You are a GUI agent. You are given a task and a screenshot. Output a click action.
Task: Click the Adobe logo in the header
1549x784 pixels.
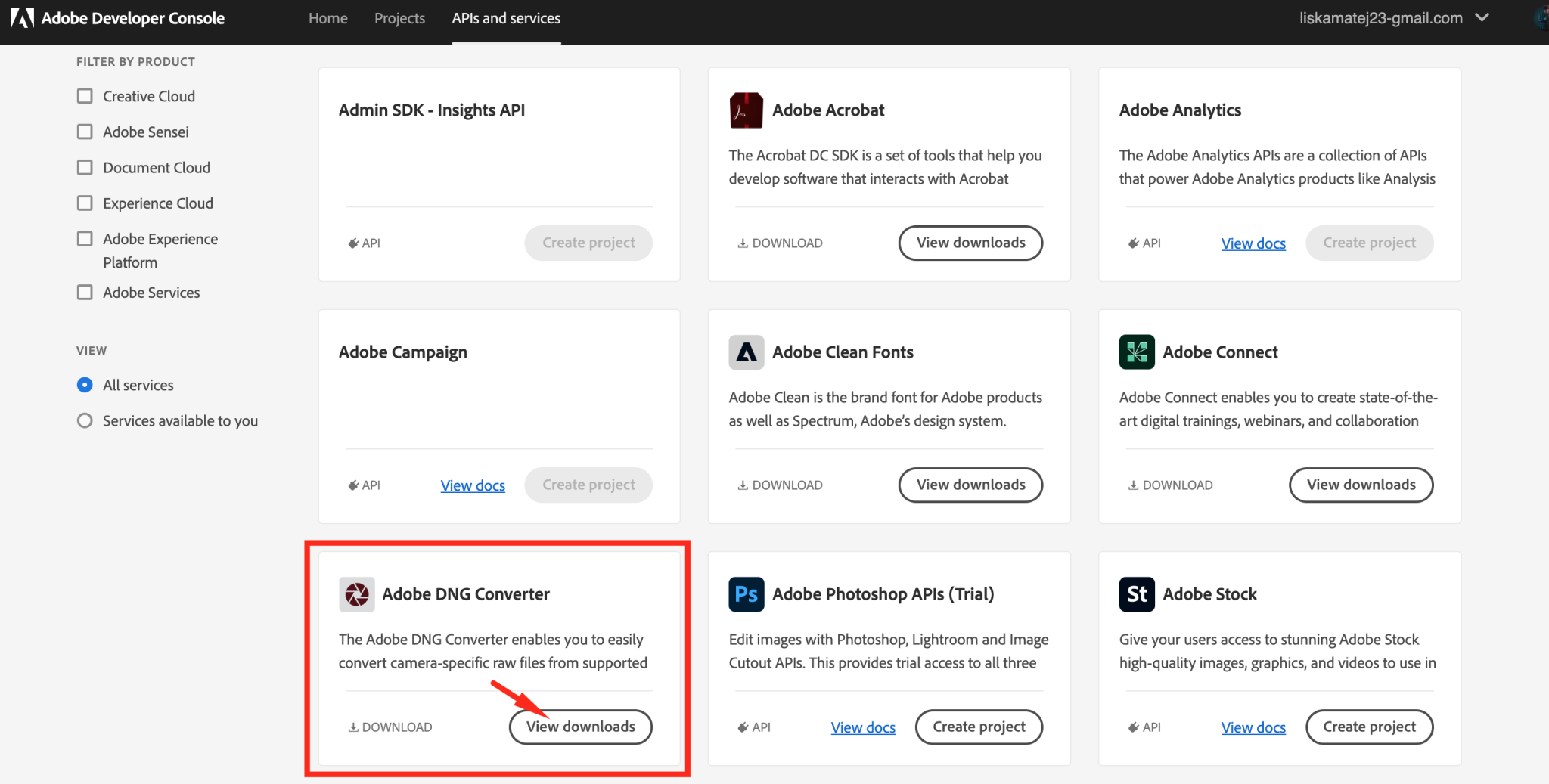coord(22,18)
